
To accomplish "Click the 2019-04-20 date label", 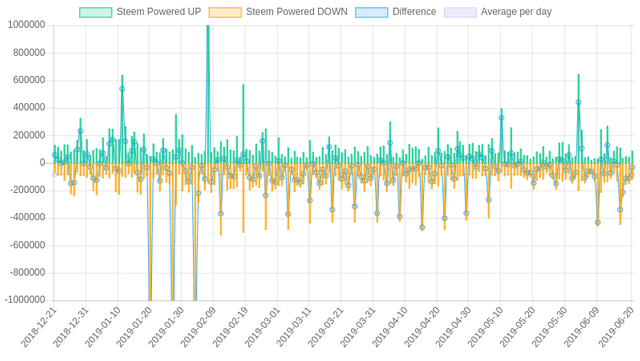I will point(422,328).
